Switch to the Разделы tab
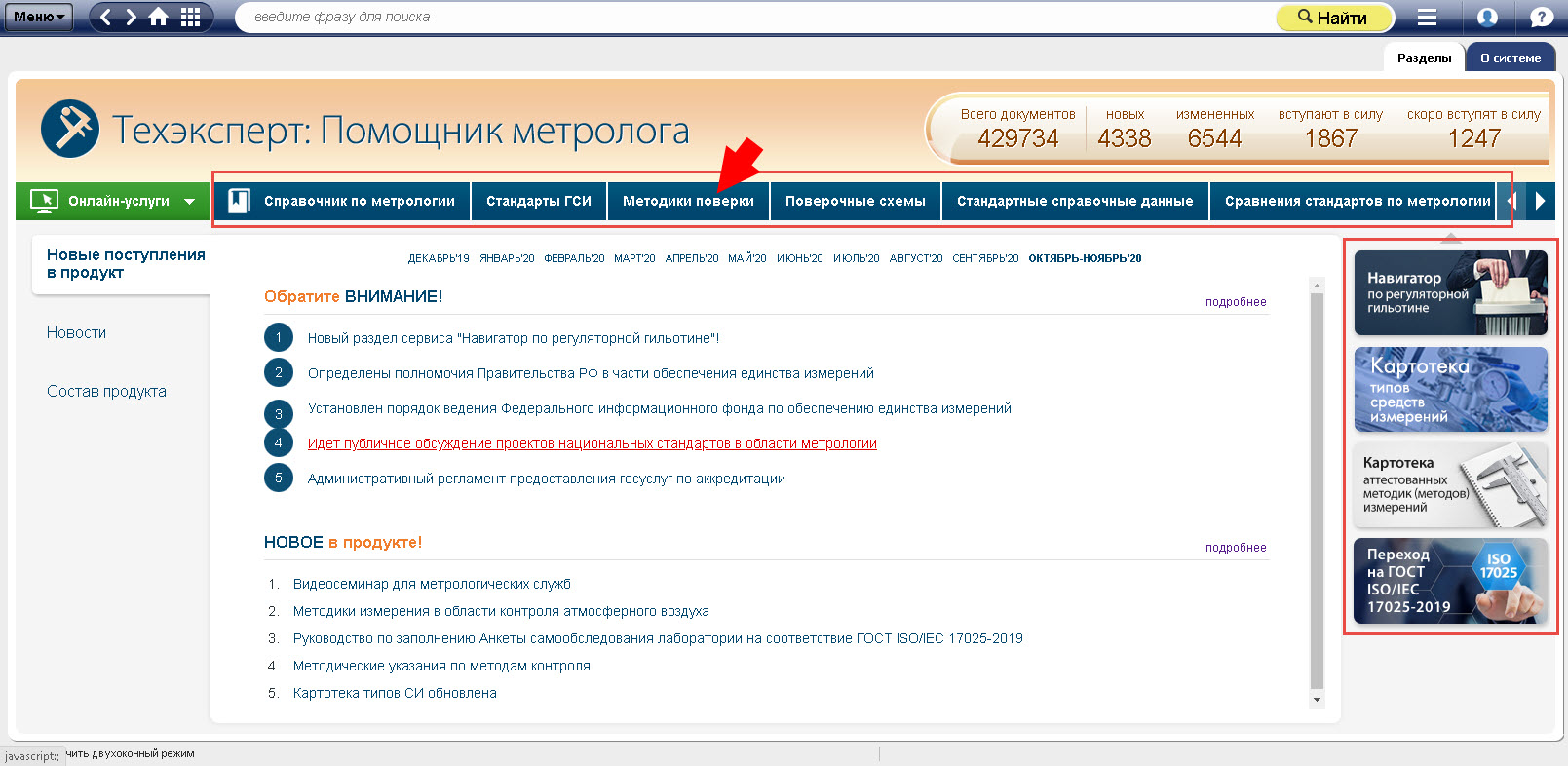 click(x=1424, y=57)
